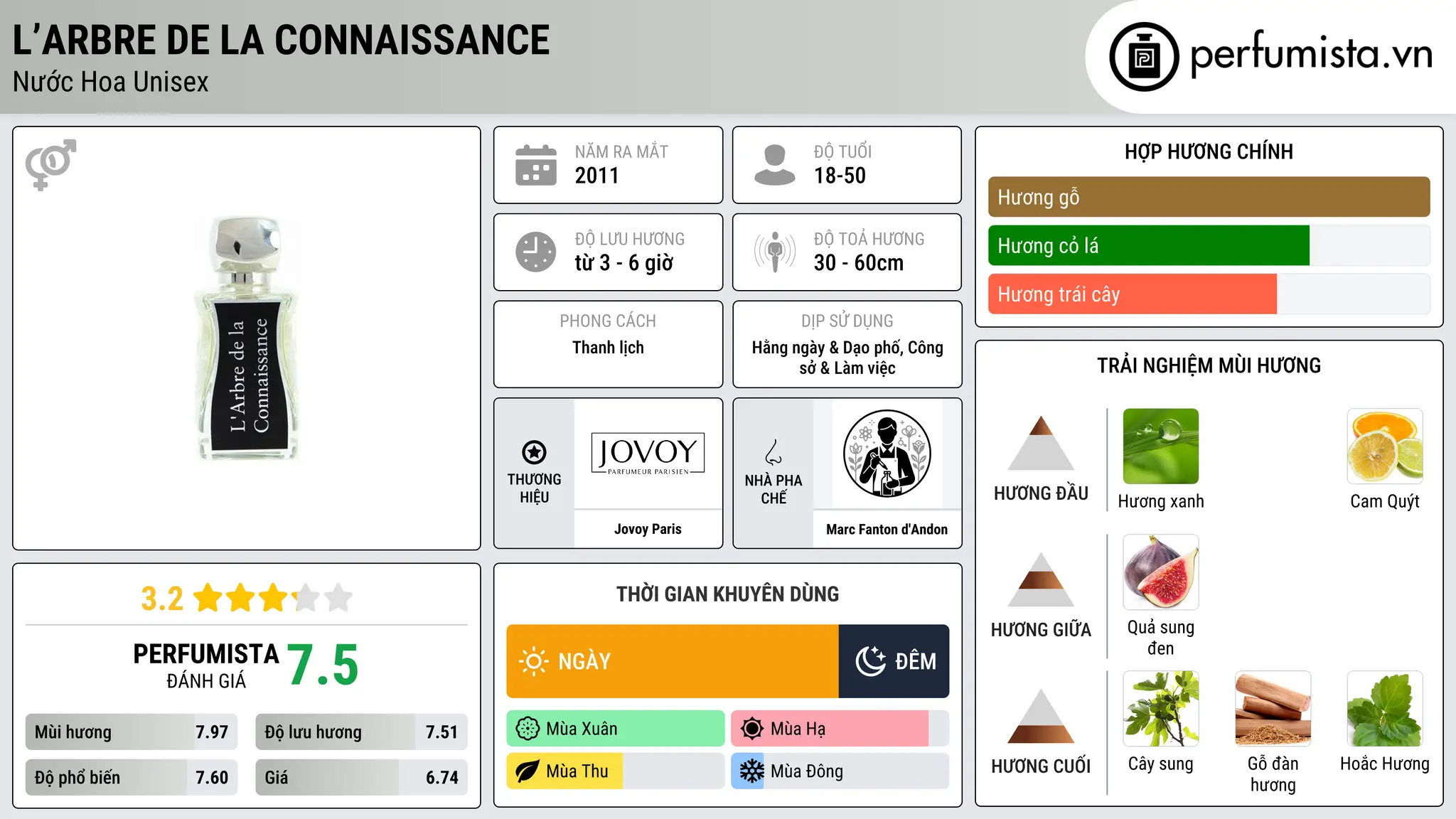The image size is (1456, 819).
Task: Click the Marc Fanton d'Andon perfumer name
Action: [x=887, y=529]
